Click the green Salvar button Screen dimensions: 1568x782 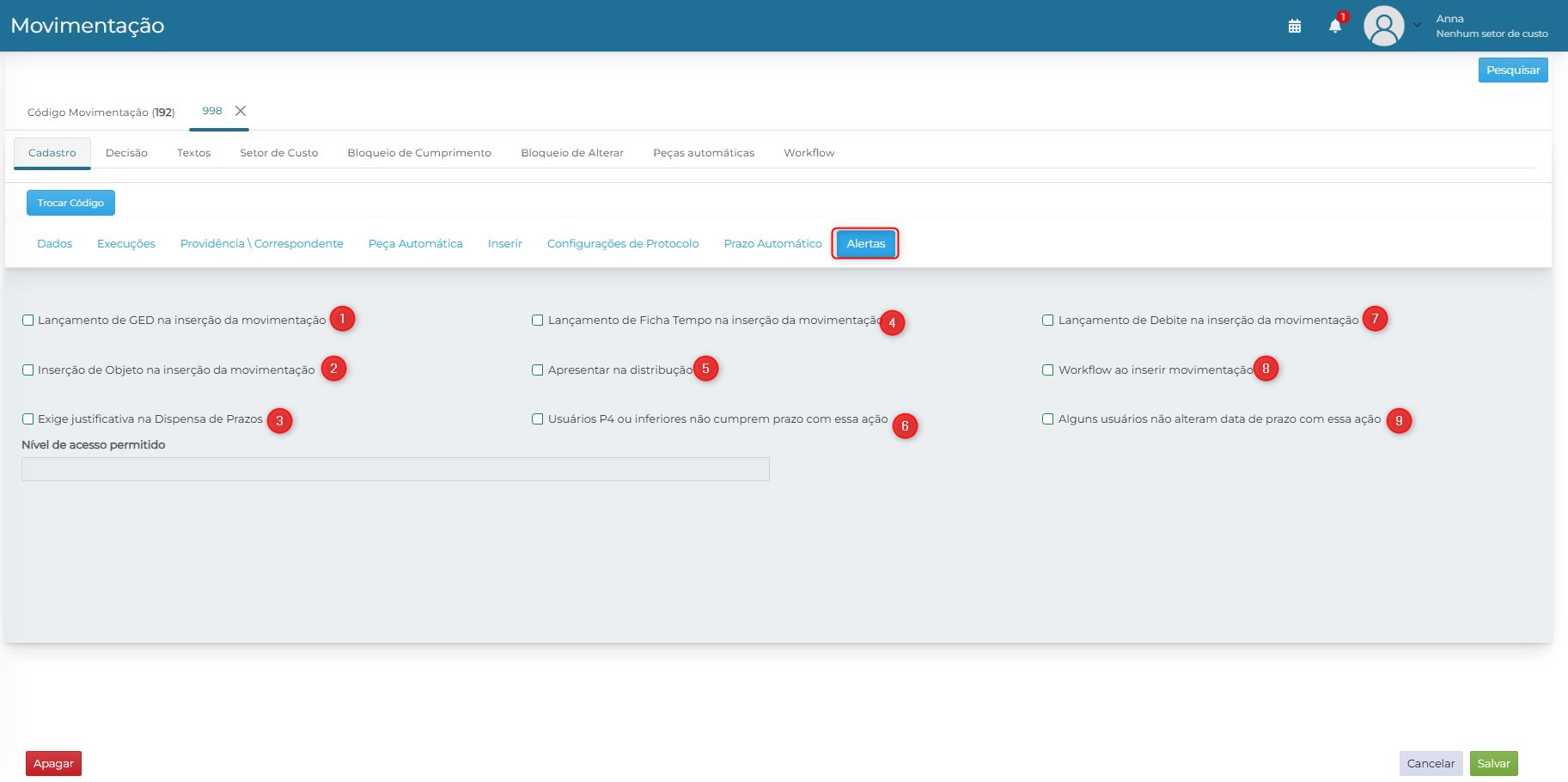[x=1493, y=763]
